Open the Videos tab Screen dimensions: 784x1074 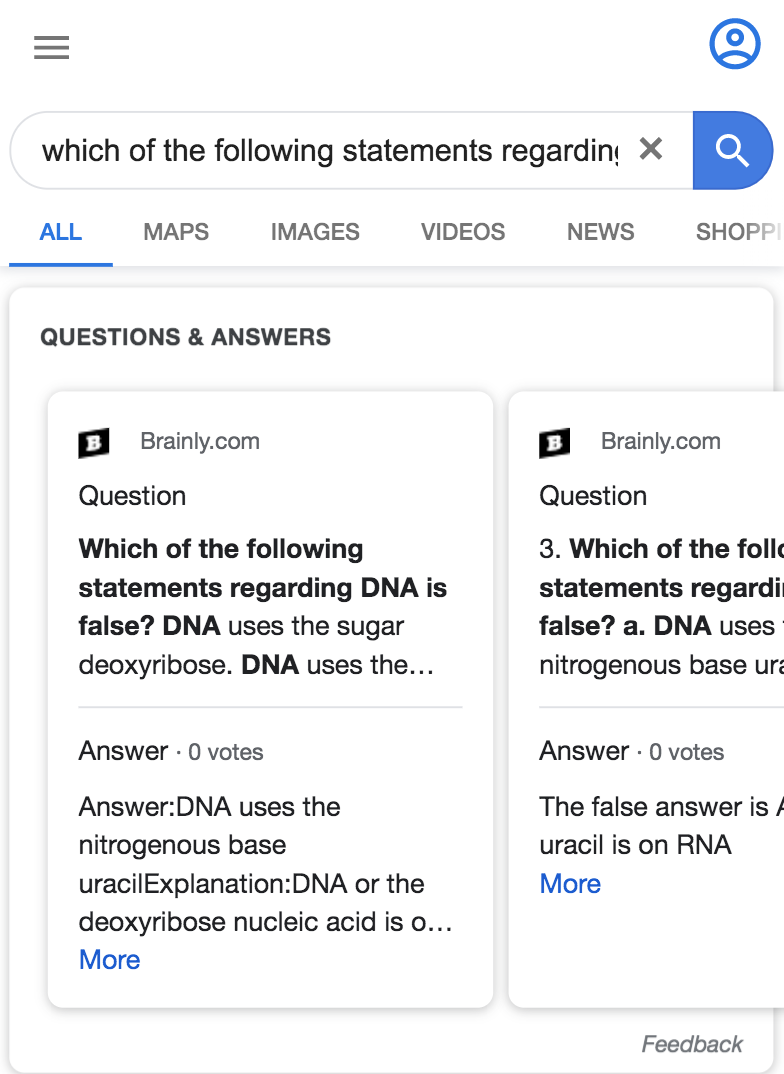coord(463,232)
